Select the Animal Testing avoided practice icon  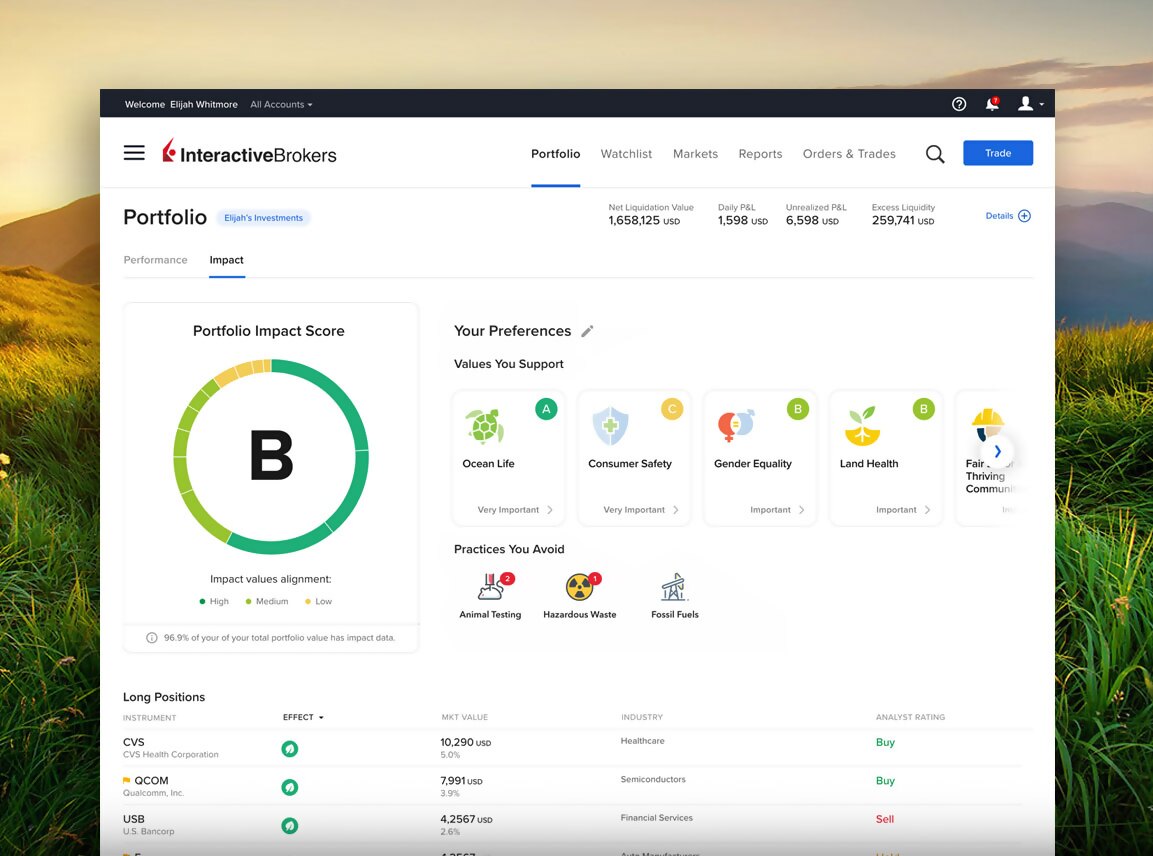coord(489,588)
